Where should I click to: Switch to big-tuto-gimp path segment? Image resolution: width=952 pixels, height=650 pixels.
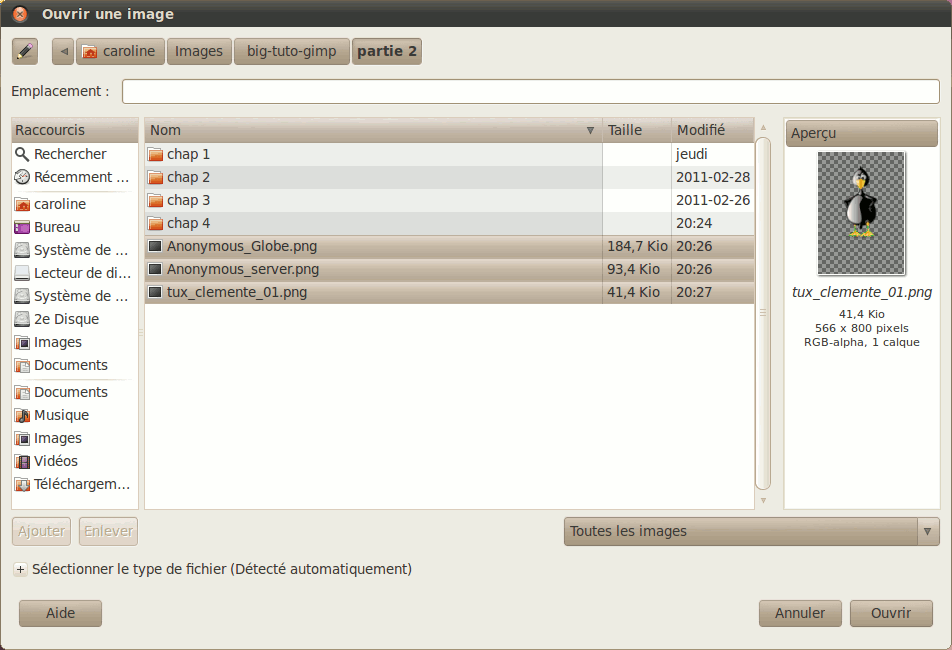click(291, 51)
